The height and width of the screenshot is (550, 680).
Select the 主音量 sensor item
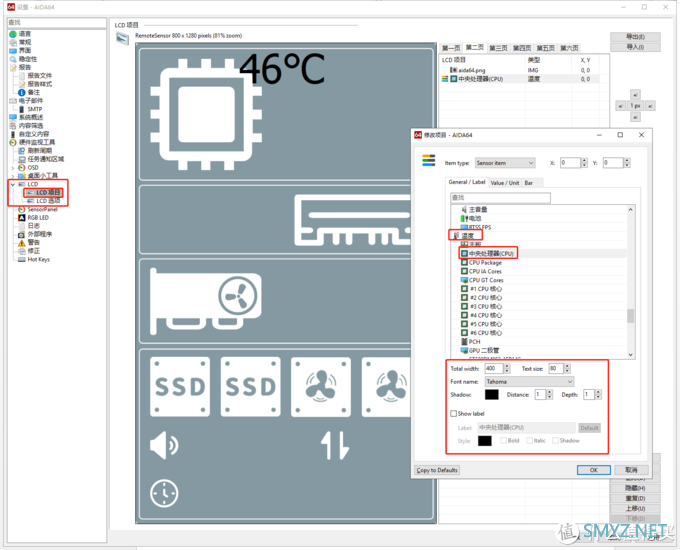coord(478,210)
